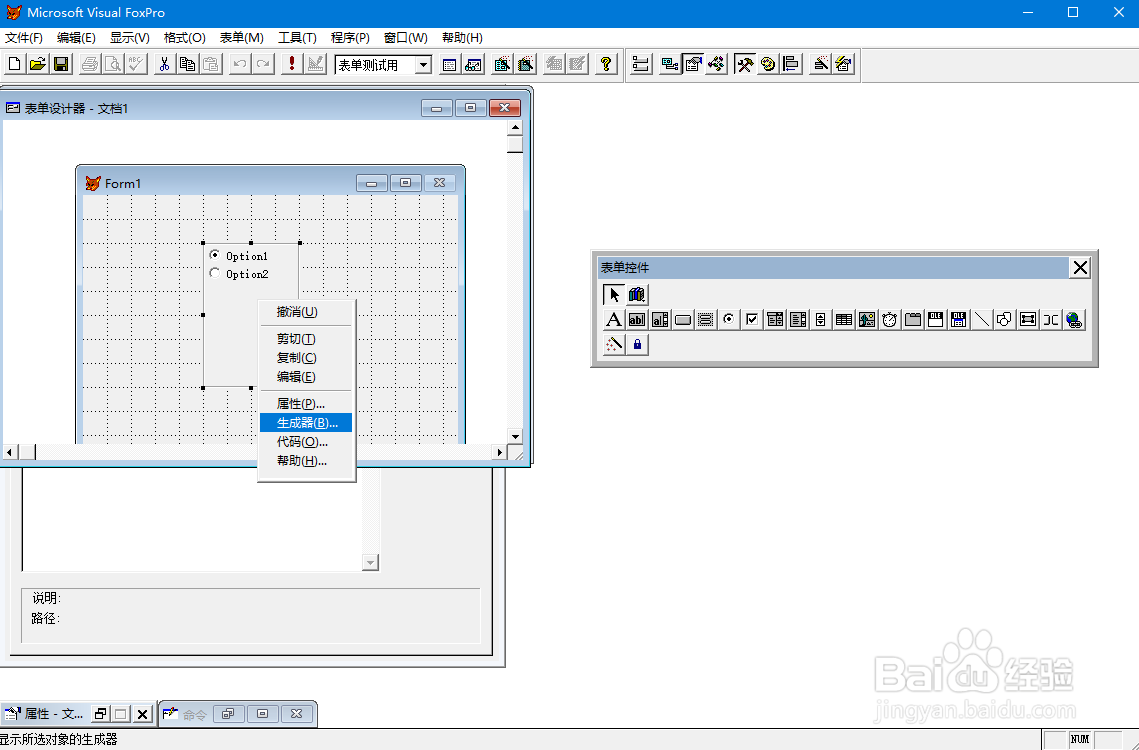The height and width of the screenshot is (750, 1139).
Task: Open the 显示(V) menu
Action: pyautogui.click(x=129, y=38)
